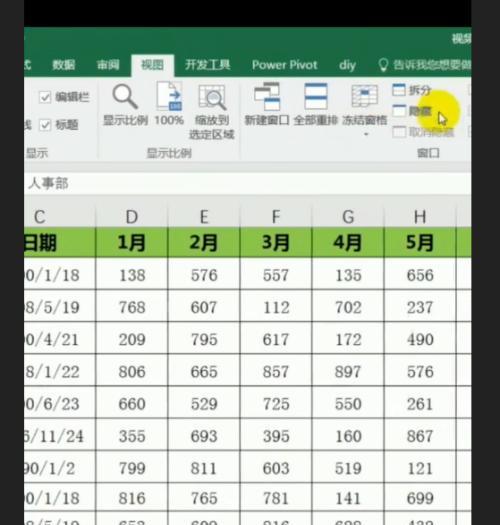
Task: Click the greyed 取消隐藏 unhide command
Action: coord(423,132)
